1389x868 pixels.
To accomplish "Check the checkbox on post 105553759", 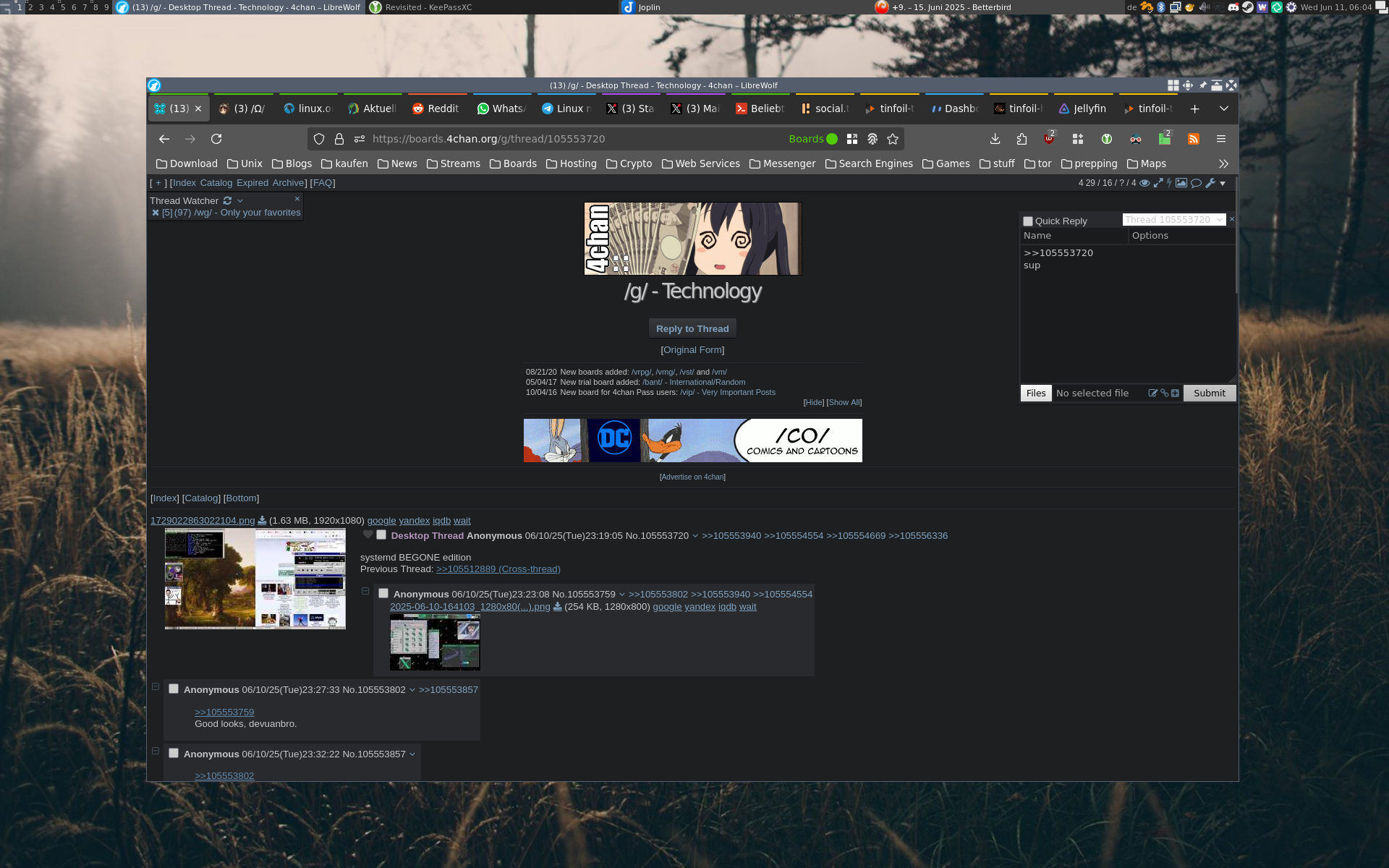I will pyautogui.click(x=383, y=594).
